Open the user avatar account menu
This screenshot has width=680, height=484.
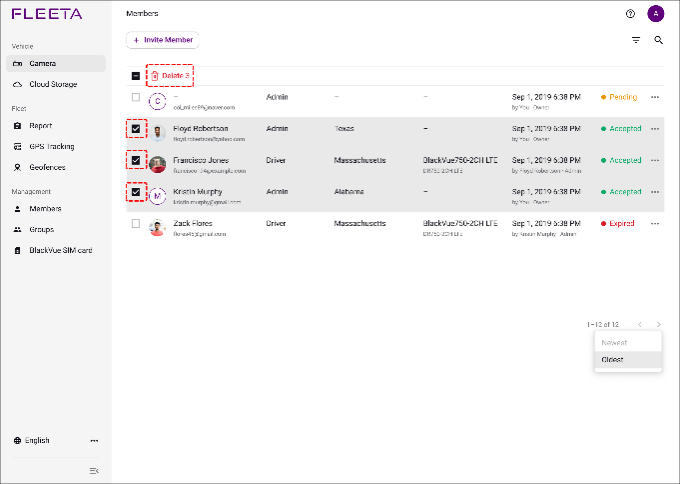(655, 14)
